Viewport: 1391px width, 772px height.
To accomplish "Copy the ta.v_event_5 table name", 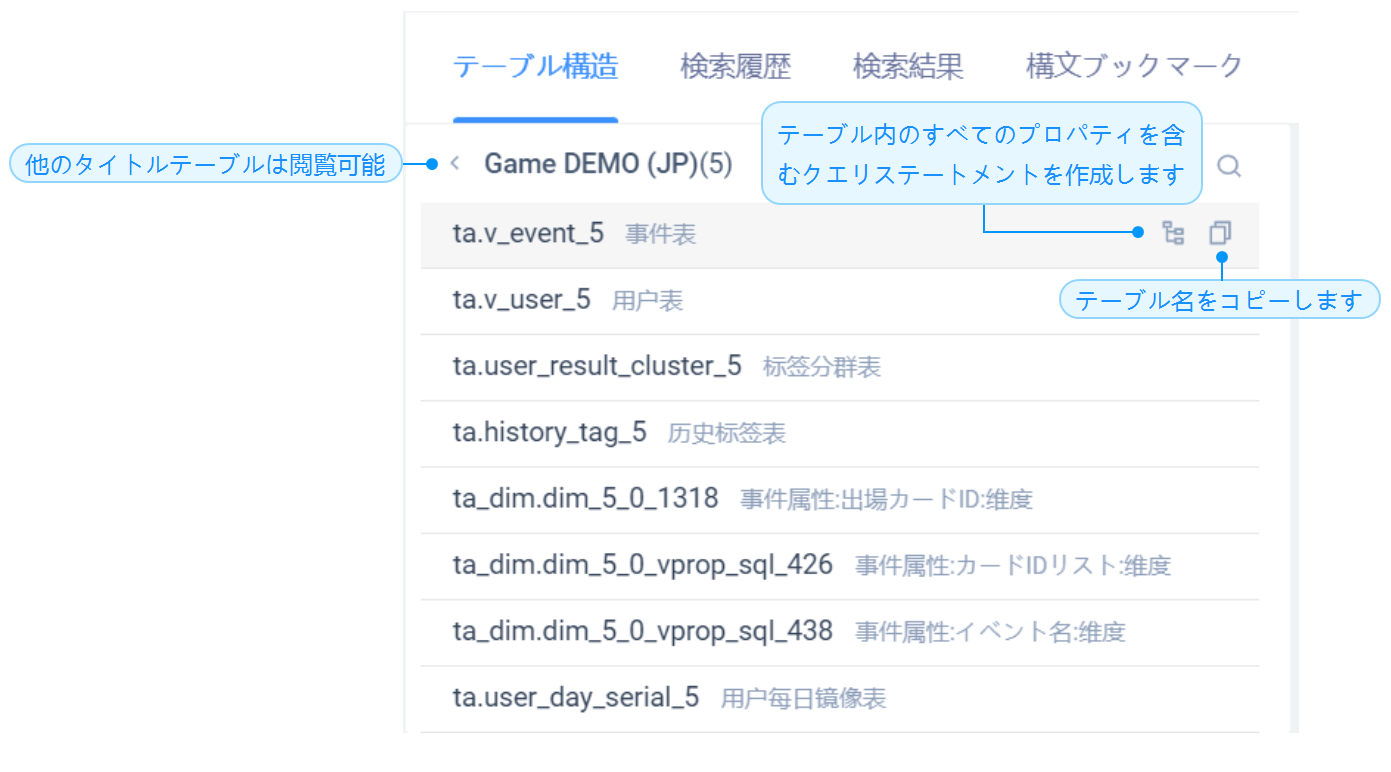I will 1219,232.
